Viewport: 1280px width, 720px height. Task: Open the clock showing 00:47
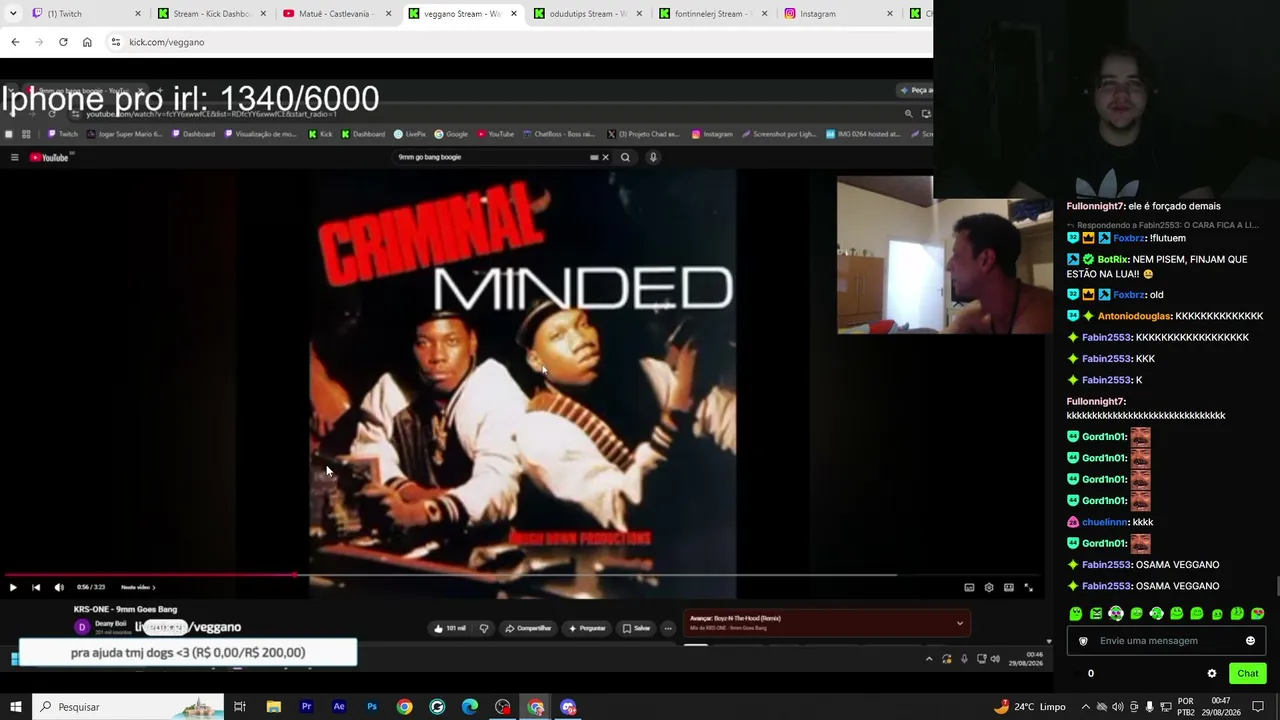click(1221, 707)
